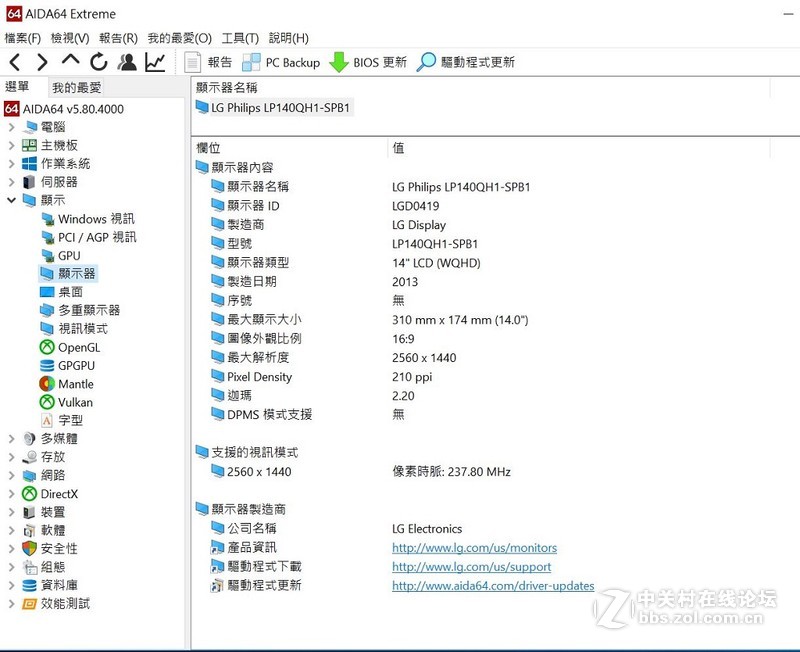Switch to the 我的最愛 sidebar tab
The image size is (800, 652).
pos(77,88)
